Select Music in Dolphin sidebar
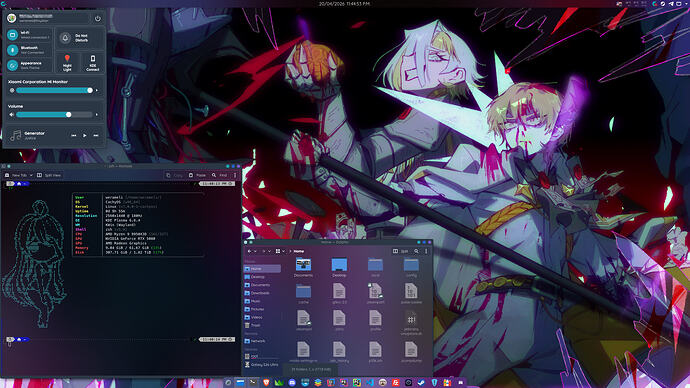The image size is (690, 388). [x=262, y=301]
